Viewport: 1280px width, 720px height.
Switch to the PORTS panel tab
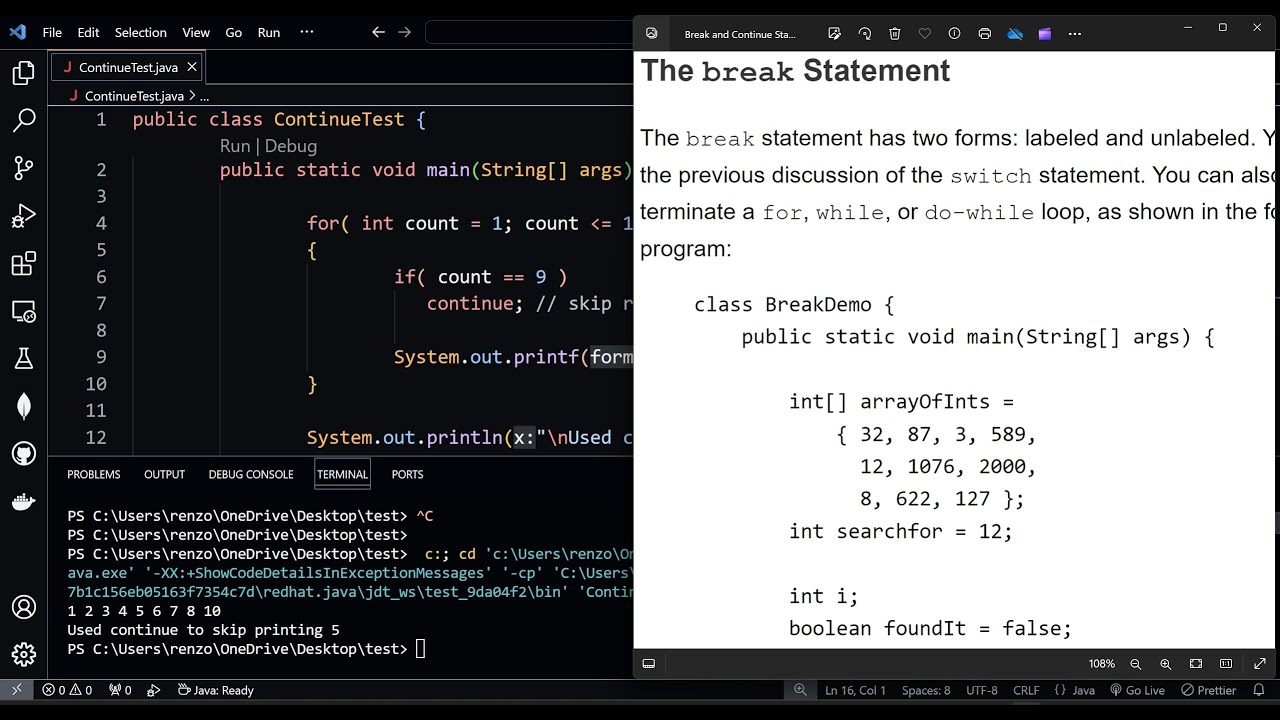[408, 474]
